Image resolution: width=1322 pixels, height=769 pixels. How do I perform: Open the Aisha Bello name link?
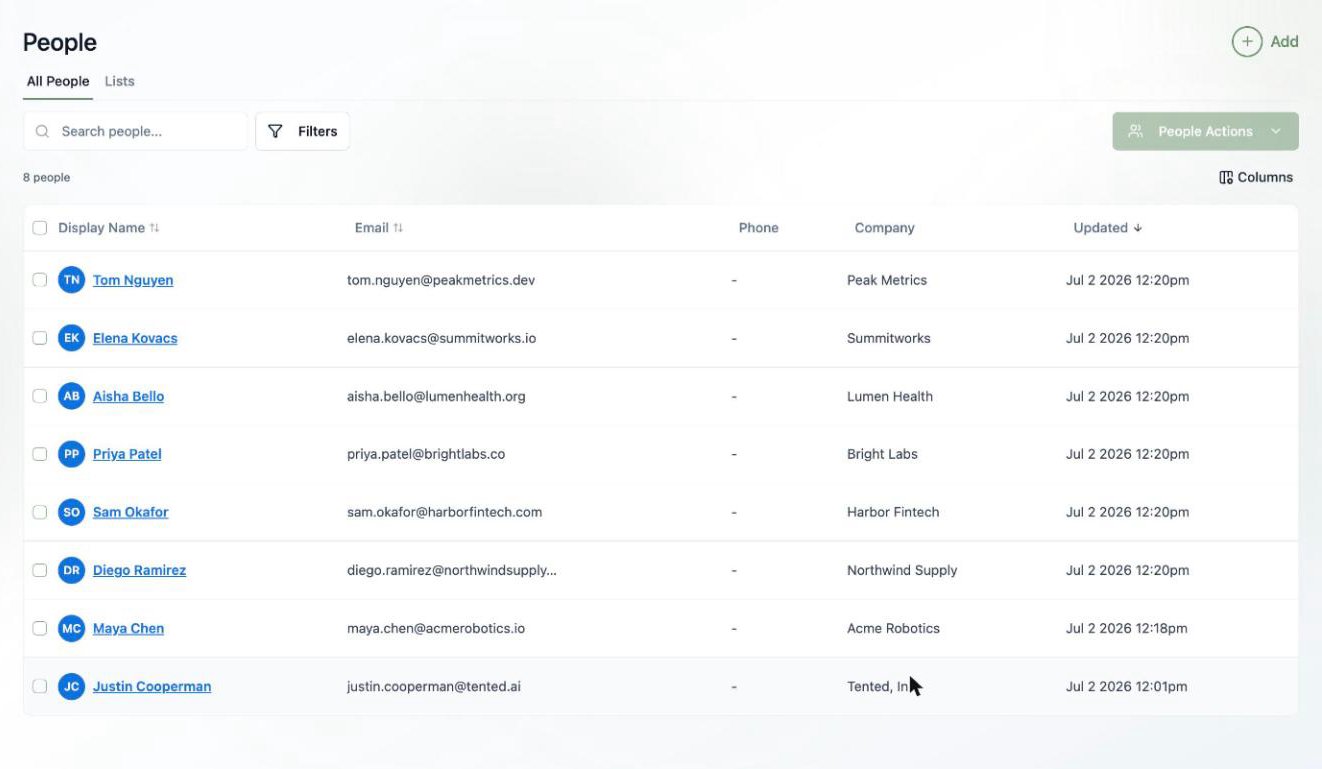point(128,396)
